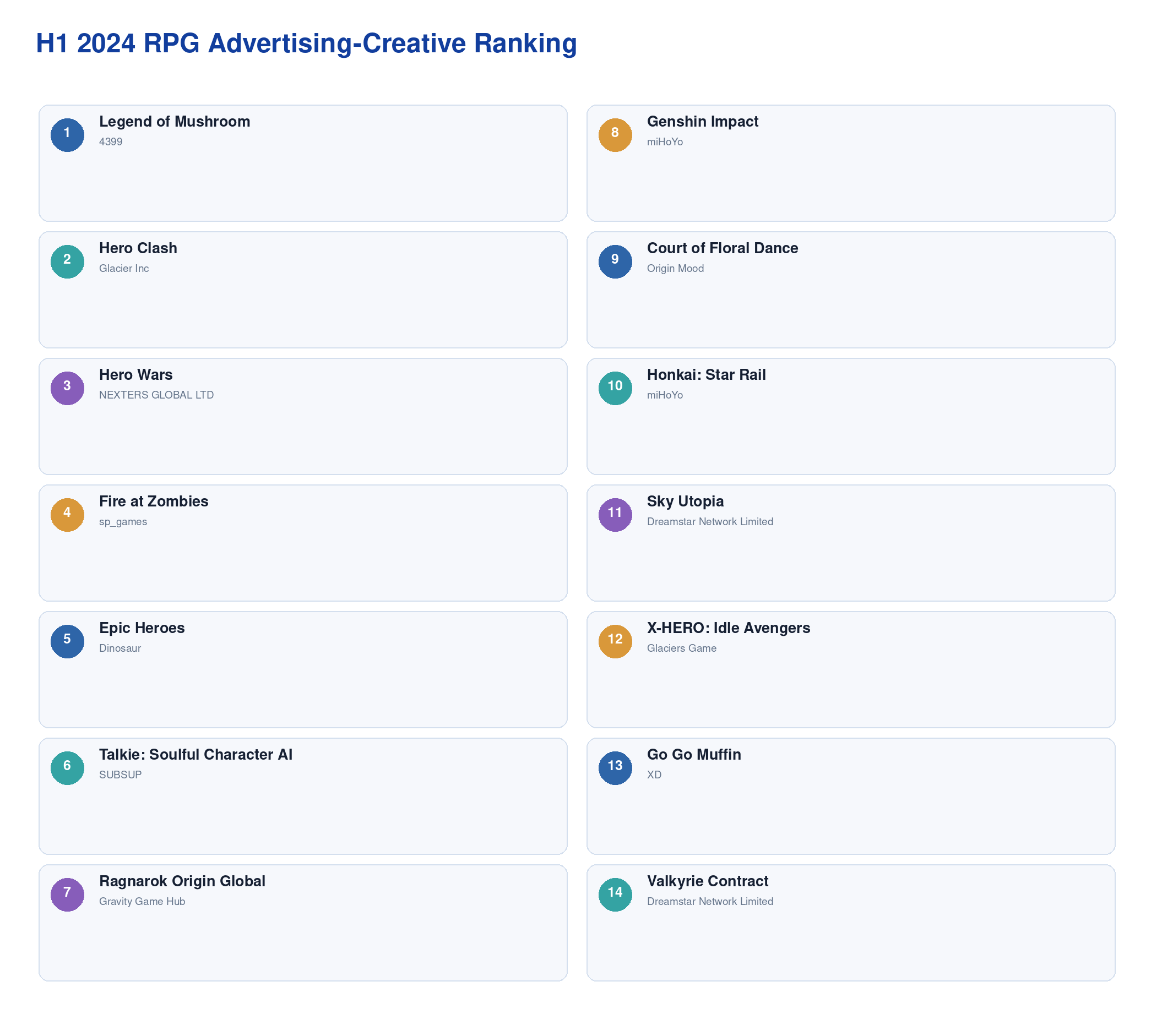Select "Dreamstar Network Limited" under Valkyrie Contract
The width and height of the screenshot is (1173, 1036).
pyautogui.click(x=711, y=903)
